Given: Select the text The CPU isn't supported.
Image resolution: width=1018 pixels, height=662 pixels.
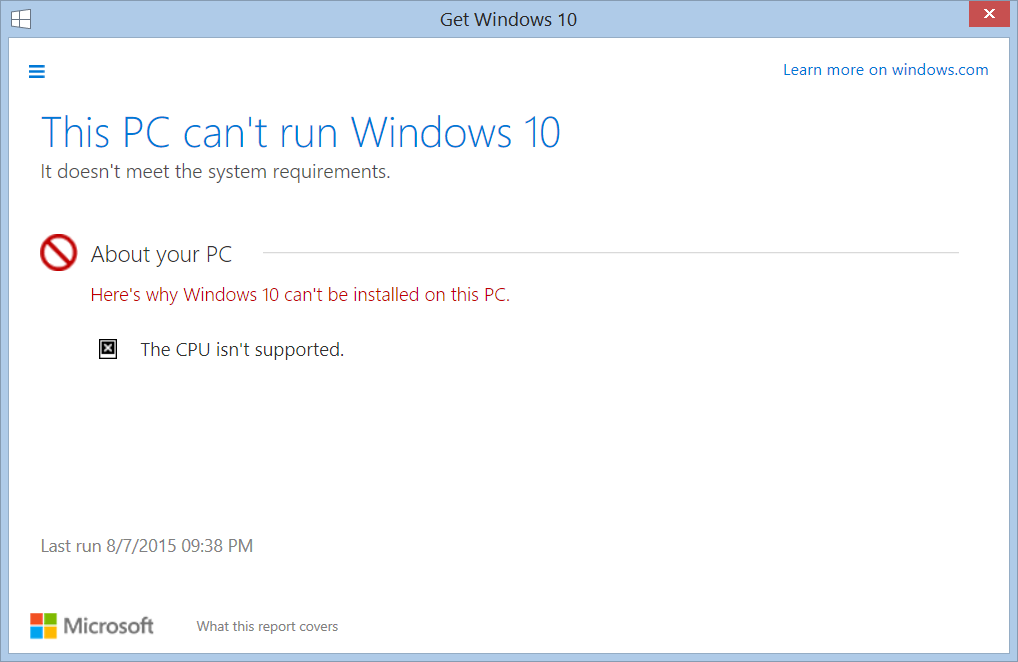Looking at the screenshot, I should click(x=242, y=350).
